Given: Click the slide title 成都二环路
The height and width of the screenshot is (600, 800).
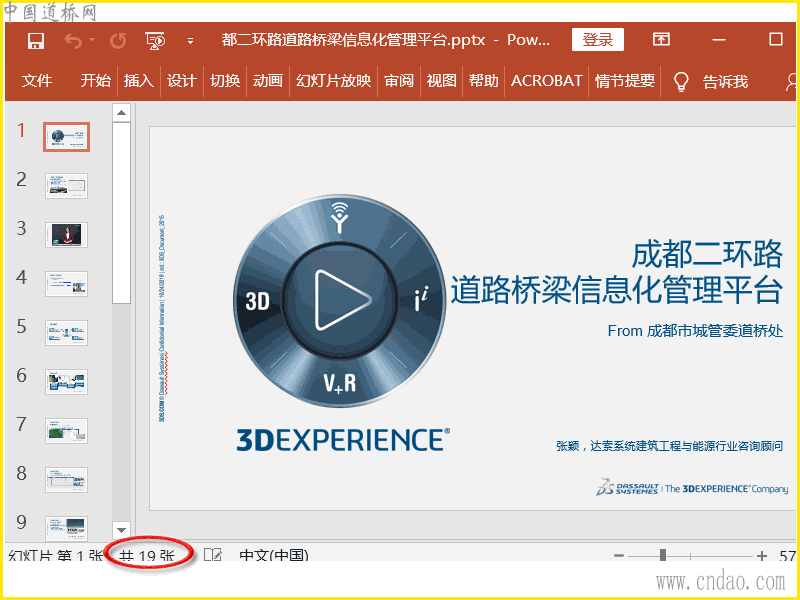Looking at the screenshot, I should point(707,254).
